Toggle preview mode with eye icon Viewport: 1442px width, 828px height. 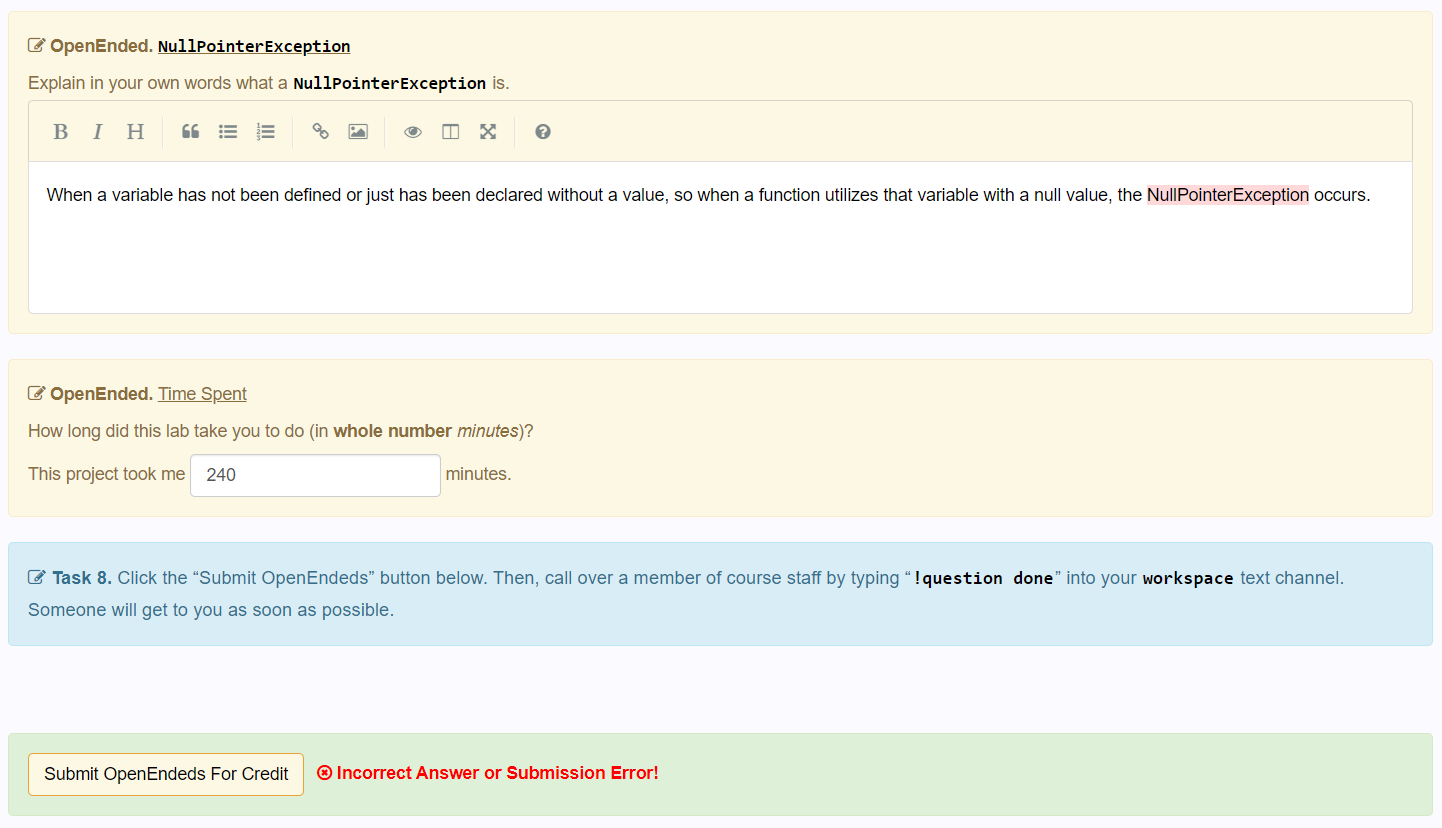click(x=413, y=132)
